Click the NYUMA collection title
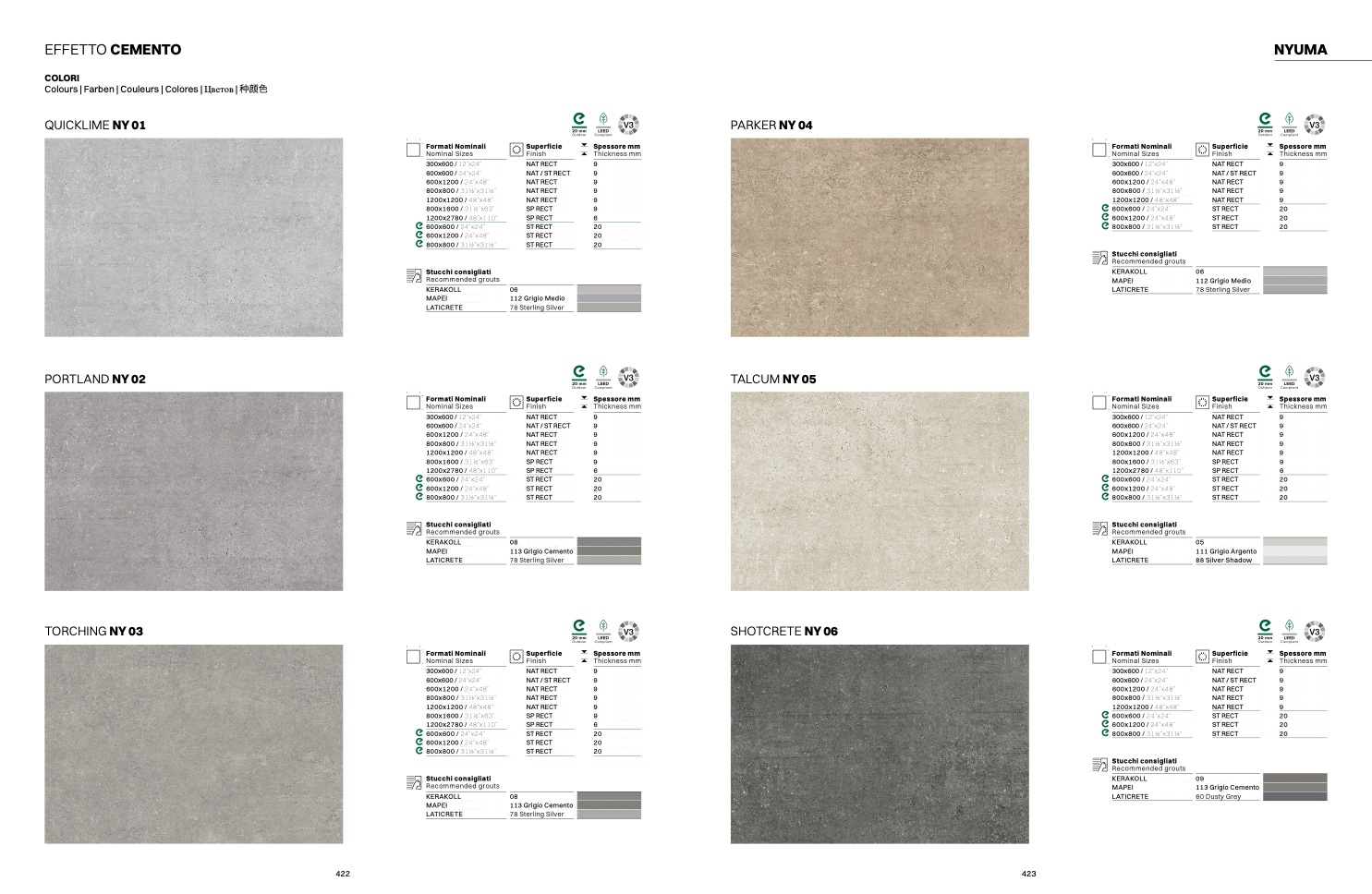This screenshot has width=1372, height=894. click(x=1300, y=50)
